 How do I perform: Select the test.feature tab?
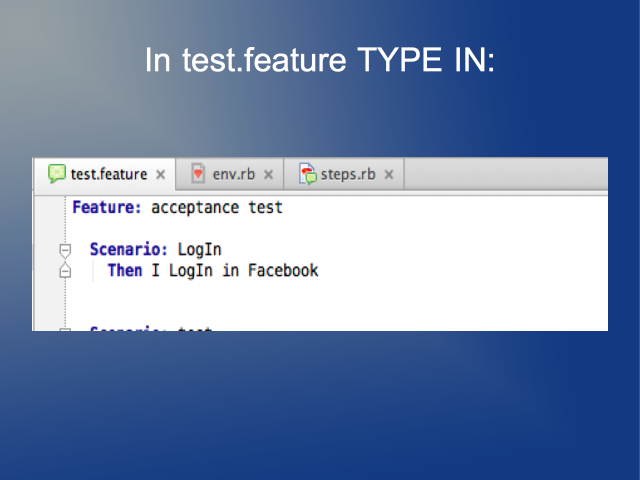tap(105, 174)
